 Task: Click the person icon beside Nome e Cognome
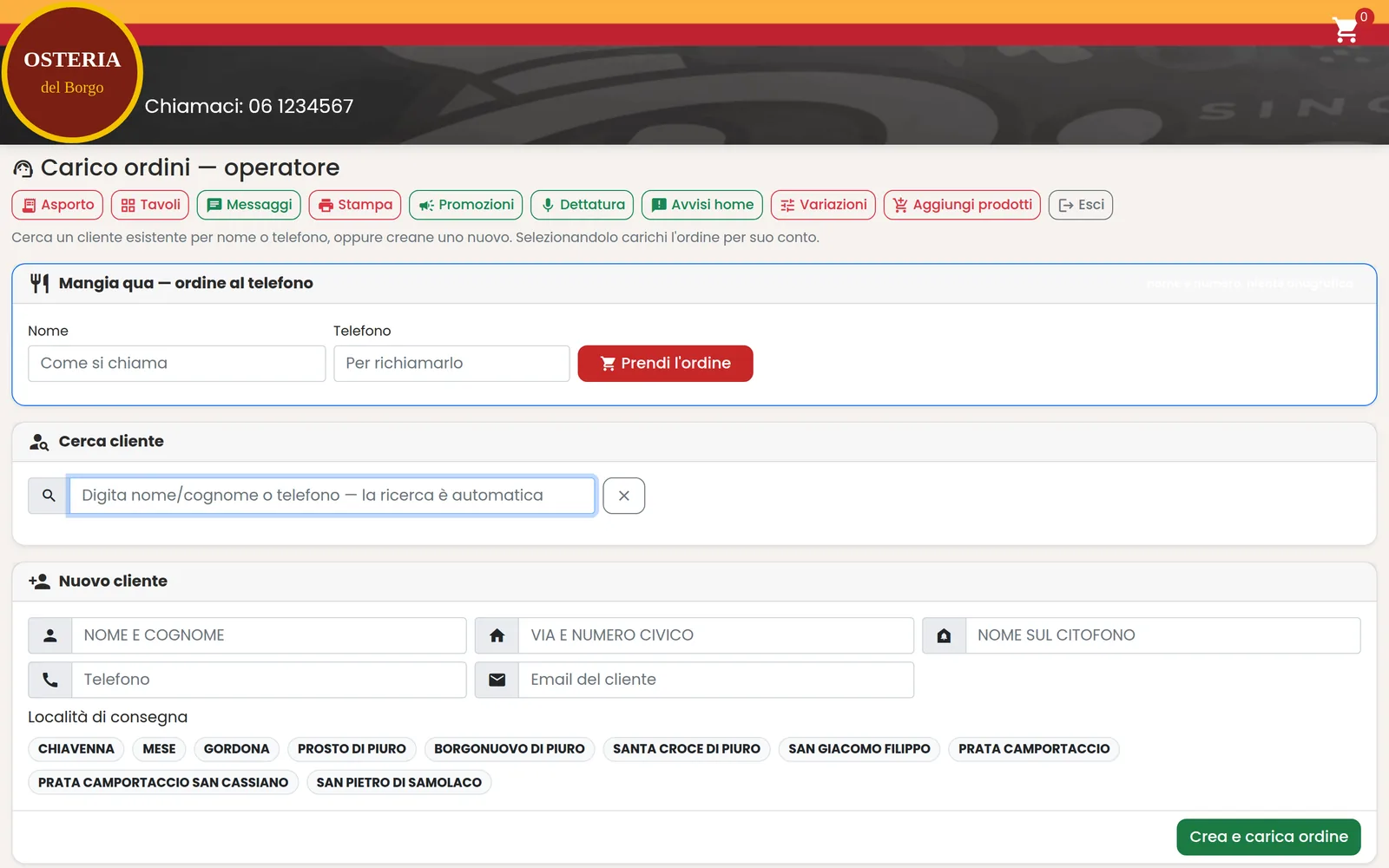point(50,635)
